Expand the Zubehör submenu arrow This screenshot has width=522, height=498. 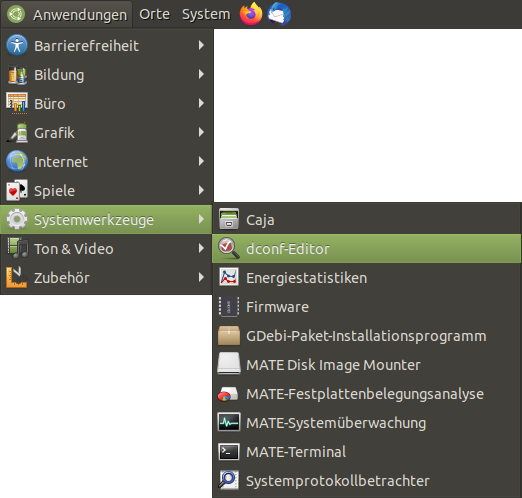click(x=201, y=277)
